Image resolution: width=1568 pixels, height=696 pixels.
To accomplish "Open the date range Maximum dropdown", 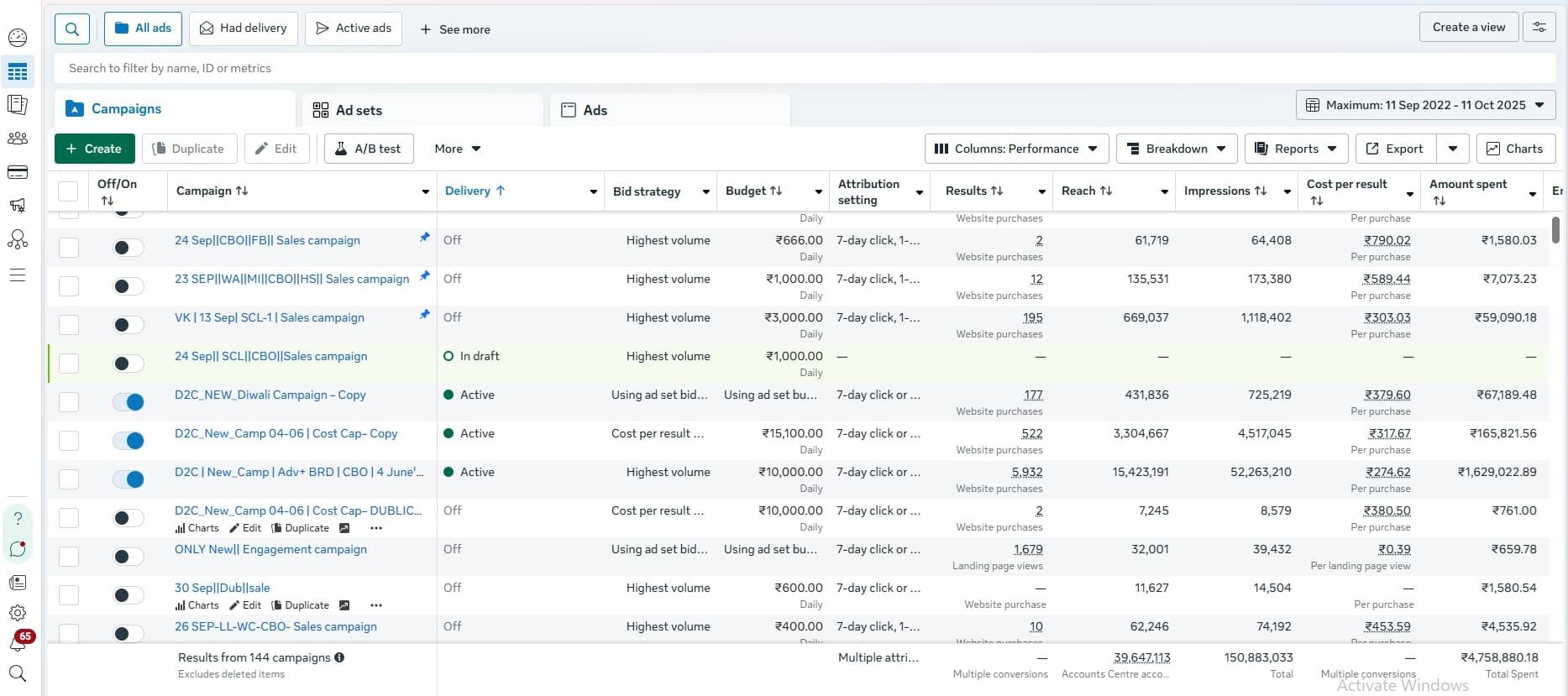I will point(1425,105).
